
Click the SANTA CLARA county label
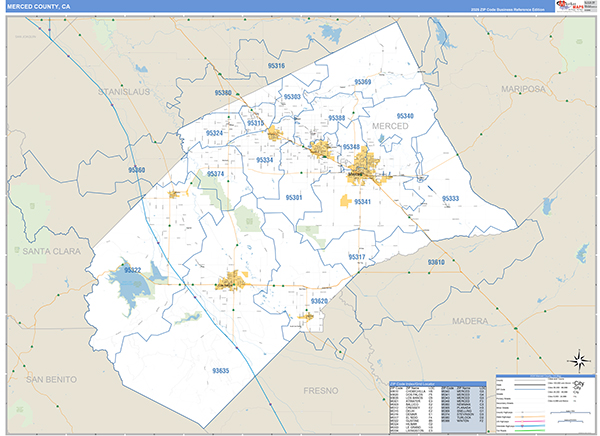click(x=58, y=249)
